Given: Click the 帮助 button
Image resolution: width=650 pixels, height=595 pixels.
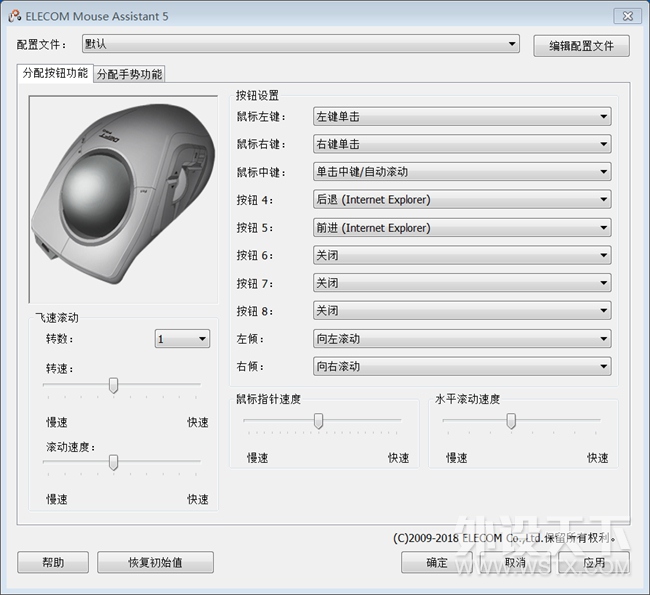Looking at the screenshot, I should tap(53, 562).
